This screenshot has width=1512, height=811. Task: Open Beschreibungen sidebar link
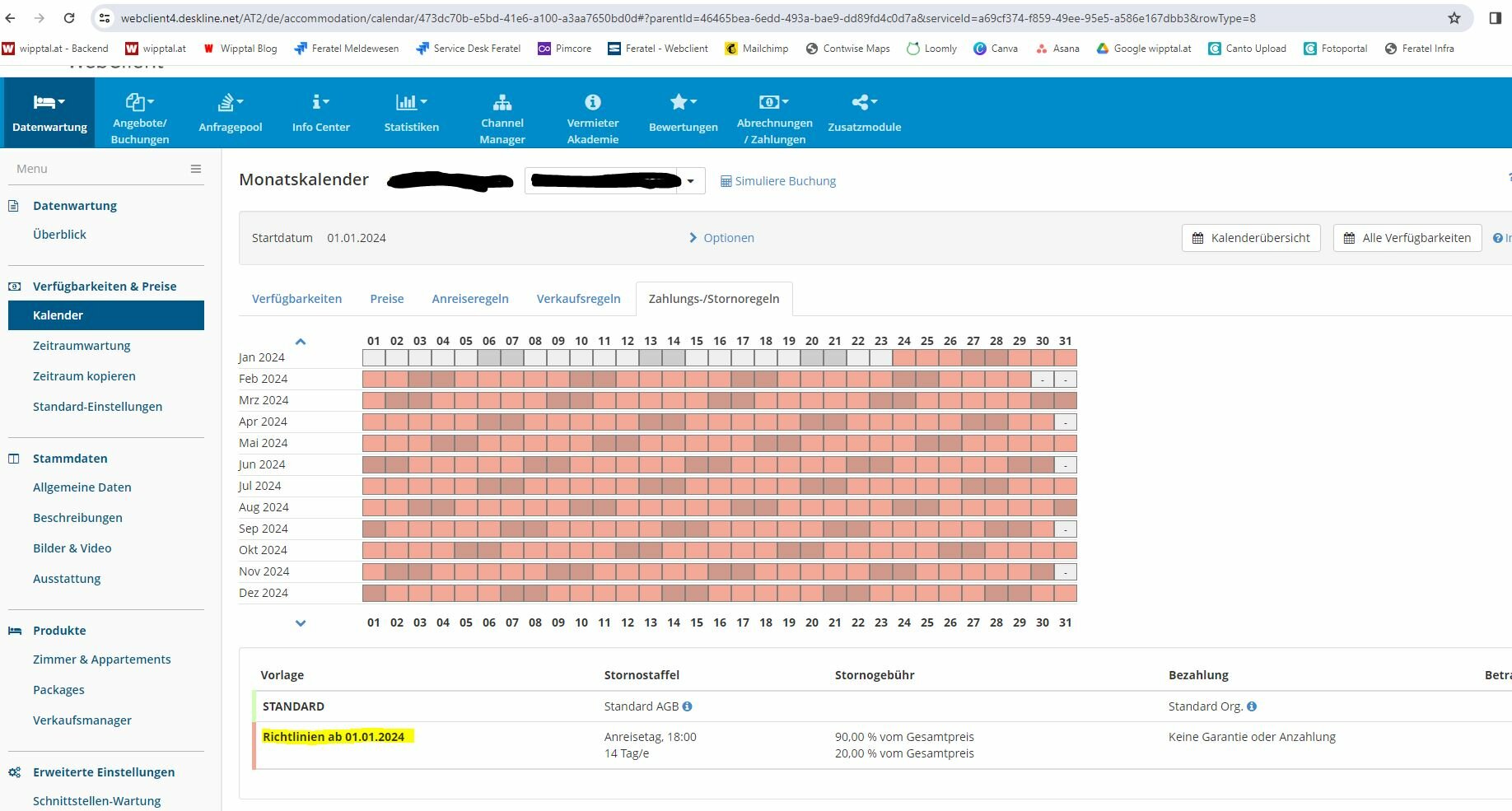[77, 518]
